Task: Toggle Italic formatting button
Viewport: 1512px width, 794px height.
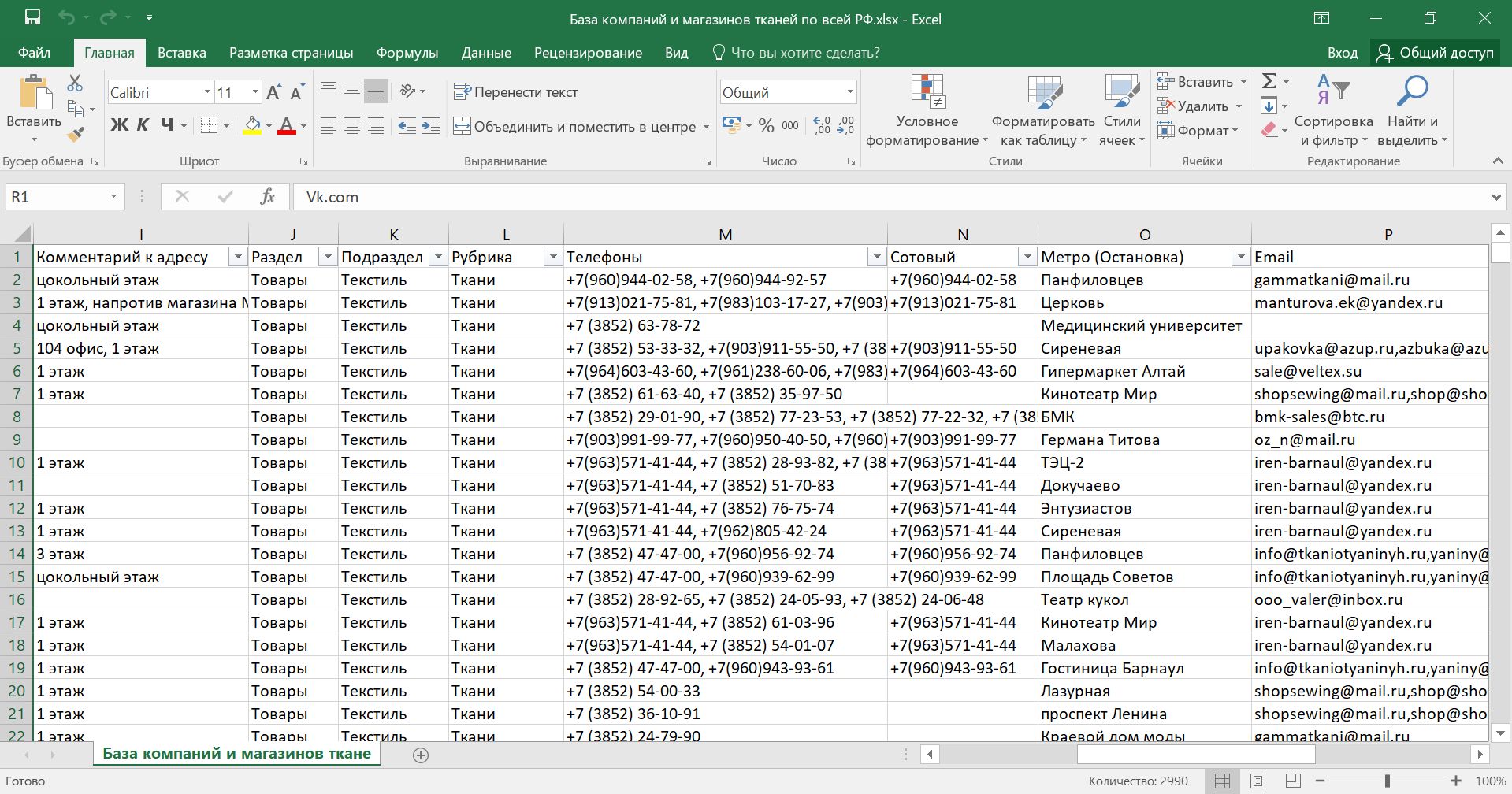Action: [x=143, y=125]
